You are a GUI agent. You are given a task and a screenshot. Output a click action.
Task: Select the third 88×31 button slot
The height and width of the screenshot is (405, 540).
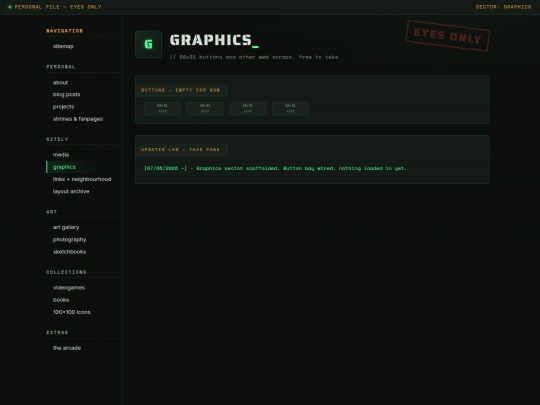[248, 108]
